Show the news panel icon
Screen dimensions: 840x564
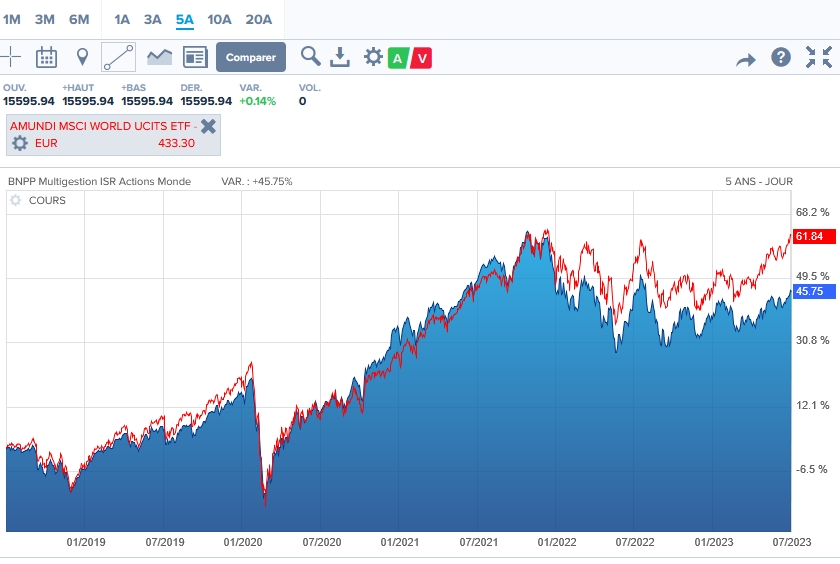[x=195, y=57]
